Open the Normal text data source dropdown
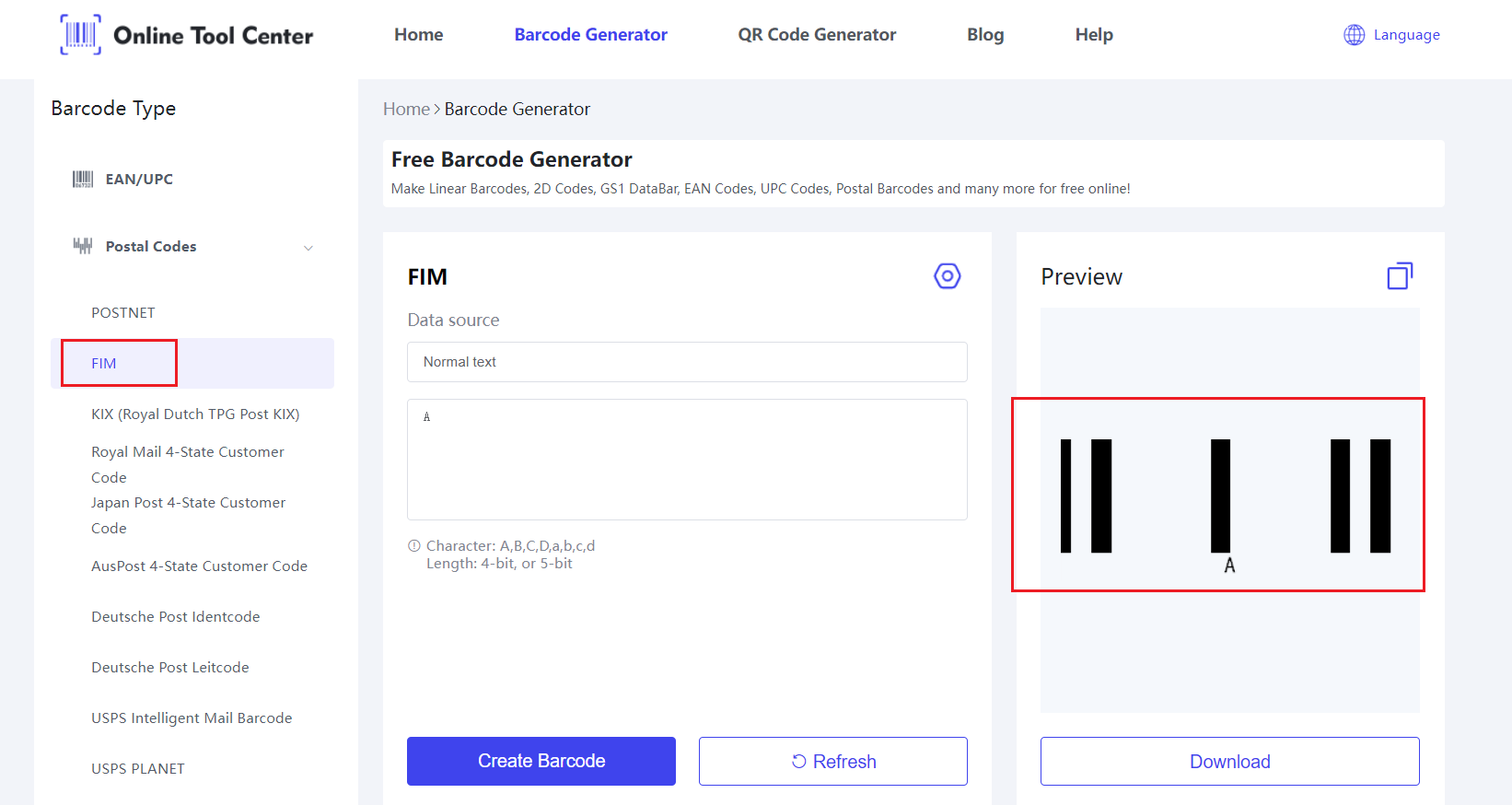The image size is (1512, 805). (687, 362)
